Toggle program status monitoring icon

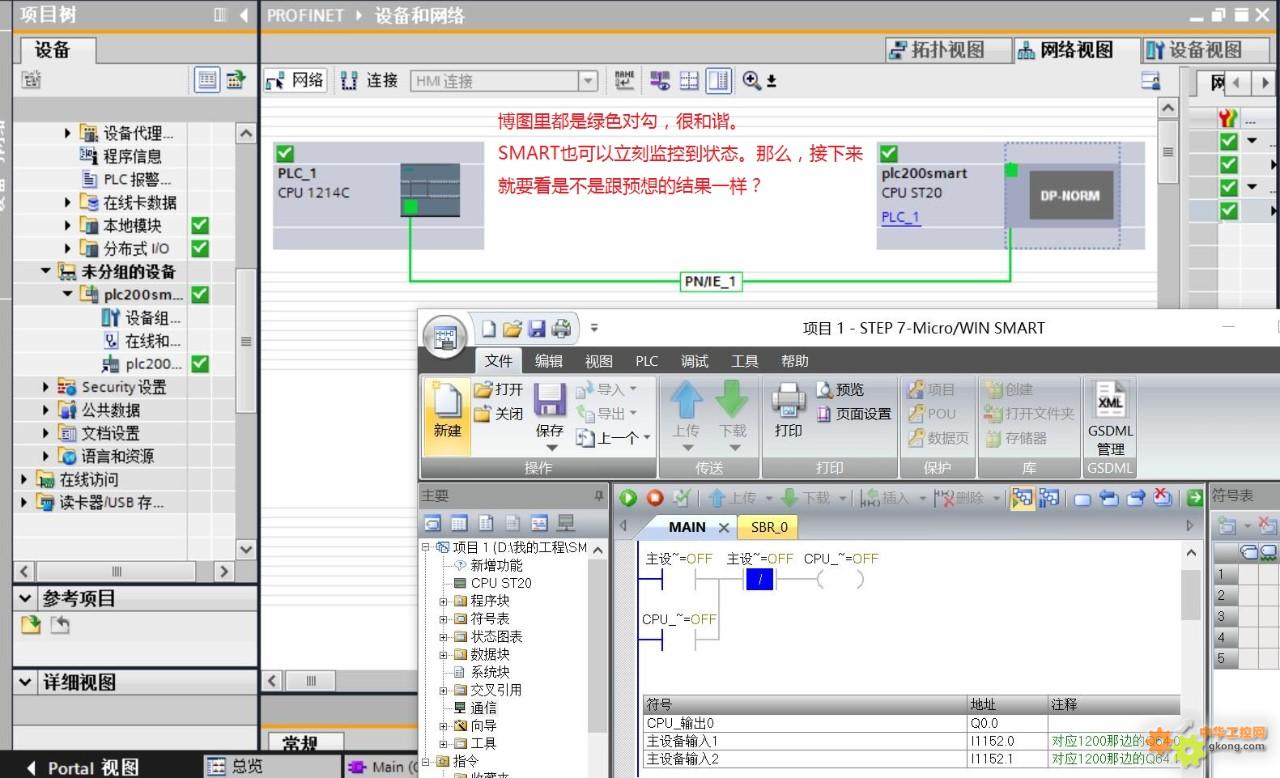coord(1023,497)
